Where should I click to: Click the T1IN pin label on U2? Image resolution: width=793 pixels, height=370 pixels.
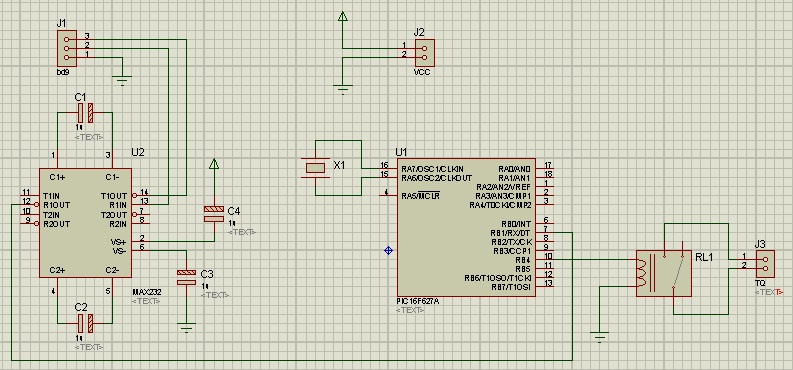click(x=52, y=196)
